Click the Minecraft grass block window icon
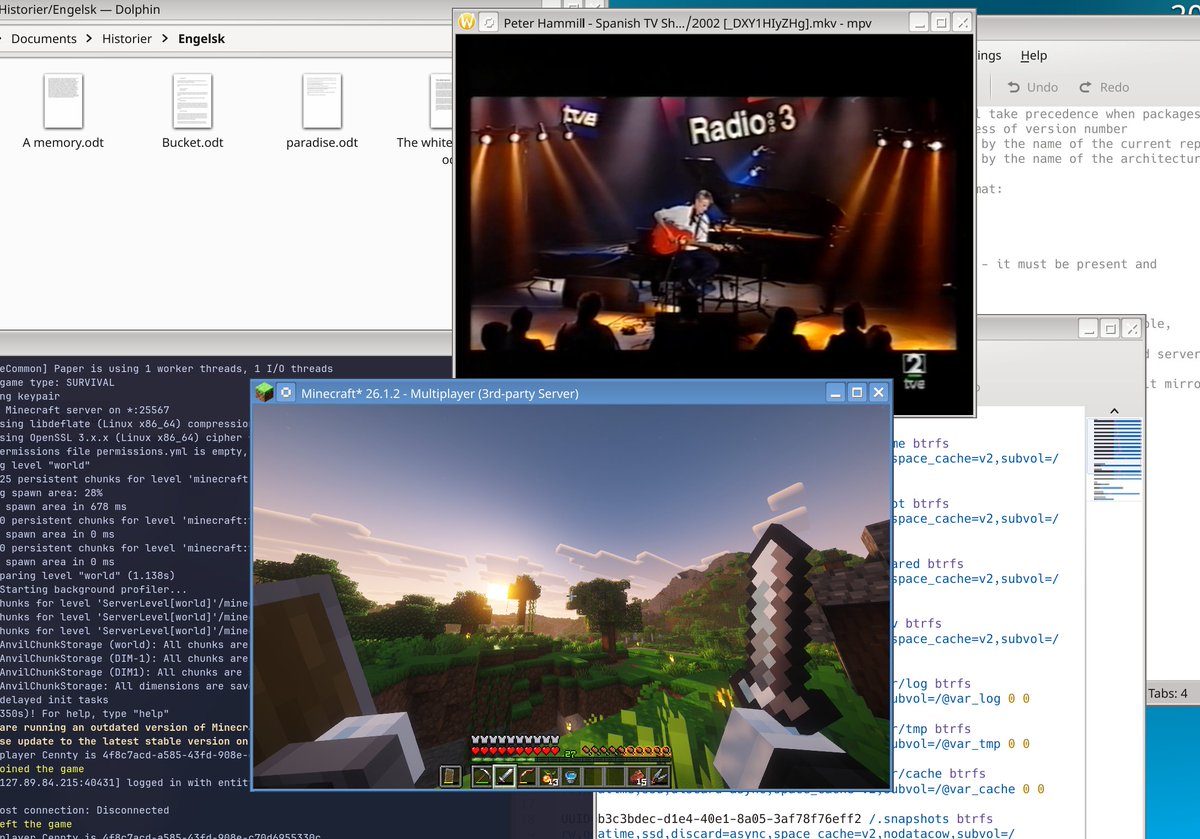Screen dimensions: 1200x839 [264, 393]
